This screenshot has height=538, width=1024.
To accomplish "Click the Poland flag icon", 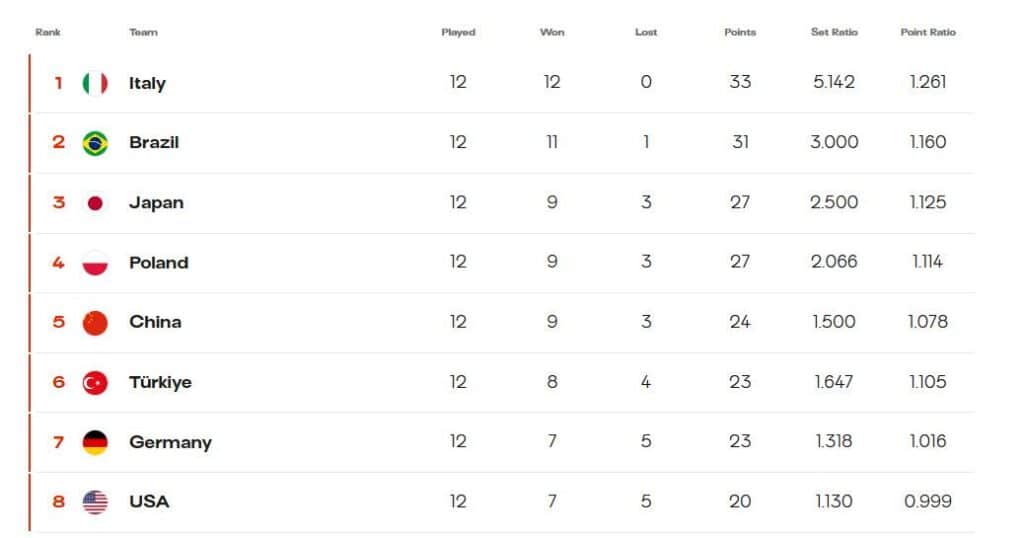I will coord(95,263).
